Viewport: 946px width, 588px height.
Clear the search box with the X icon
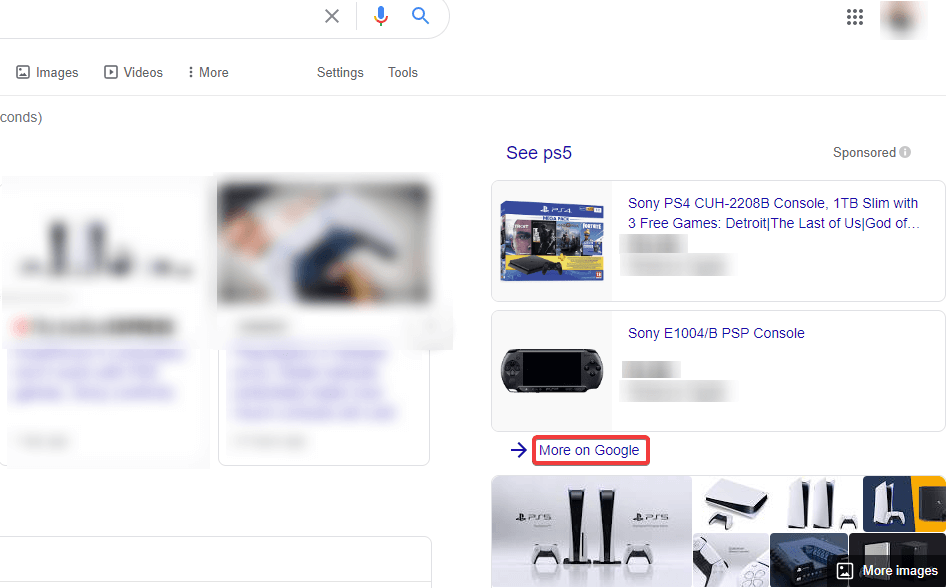pos(332,16)
